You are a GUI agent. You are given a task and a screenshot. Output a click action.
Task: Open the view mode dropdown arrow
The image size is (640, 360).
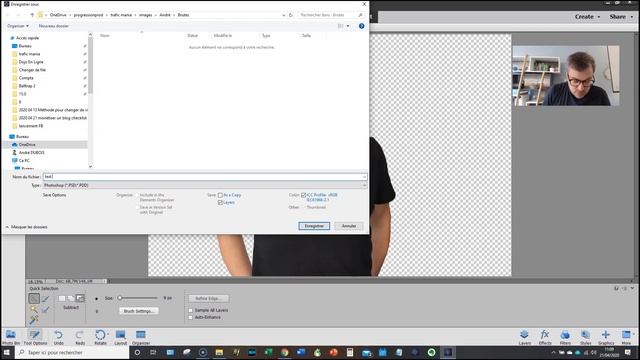(x=348, y=26)
